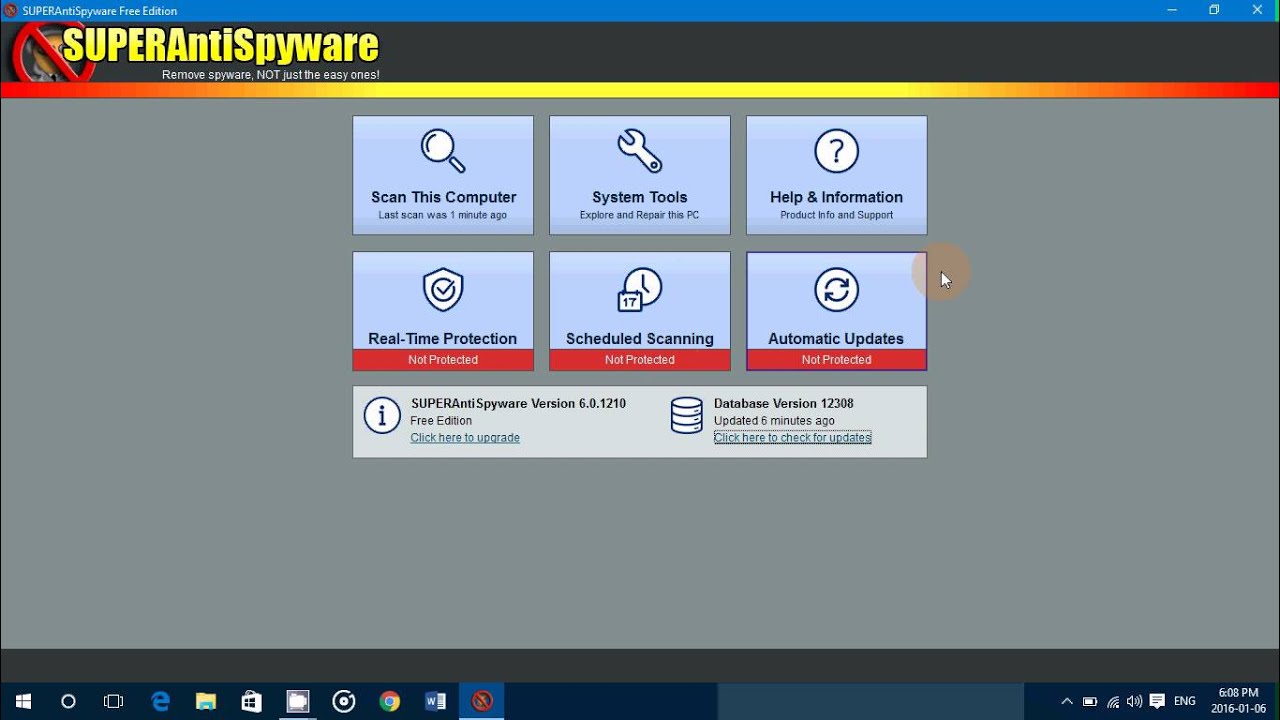Click the database stack icon
Image resolution: width=1280 pixels, height=720 pixels.
(687, 415)
